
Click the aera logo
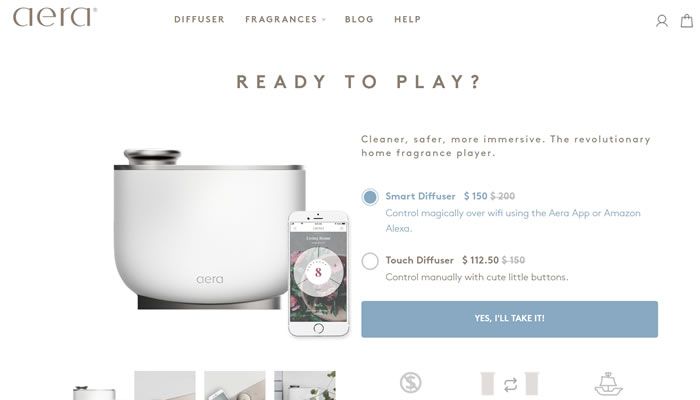[54, 17]
